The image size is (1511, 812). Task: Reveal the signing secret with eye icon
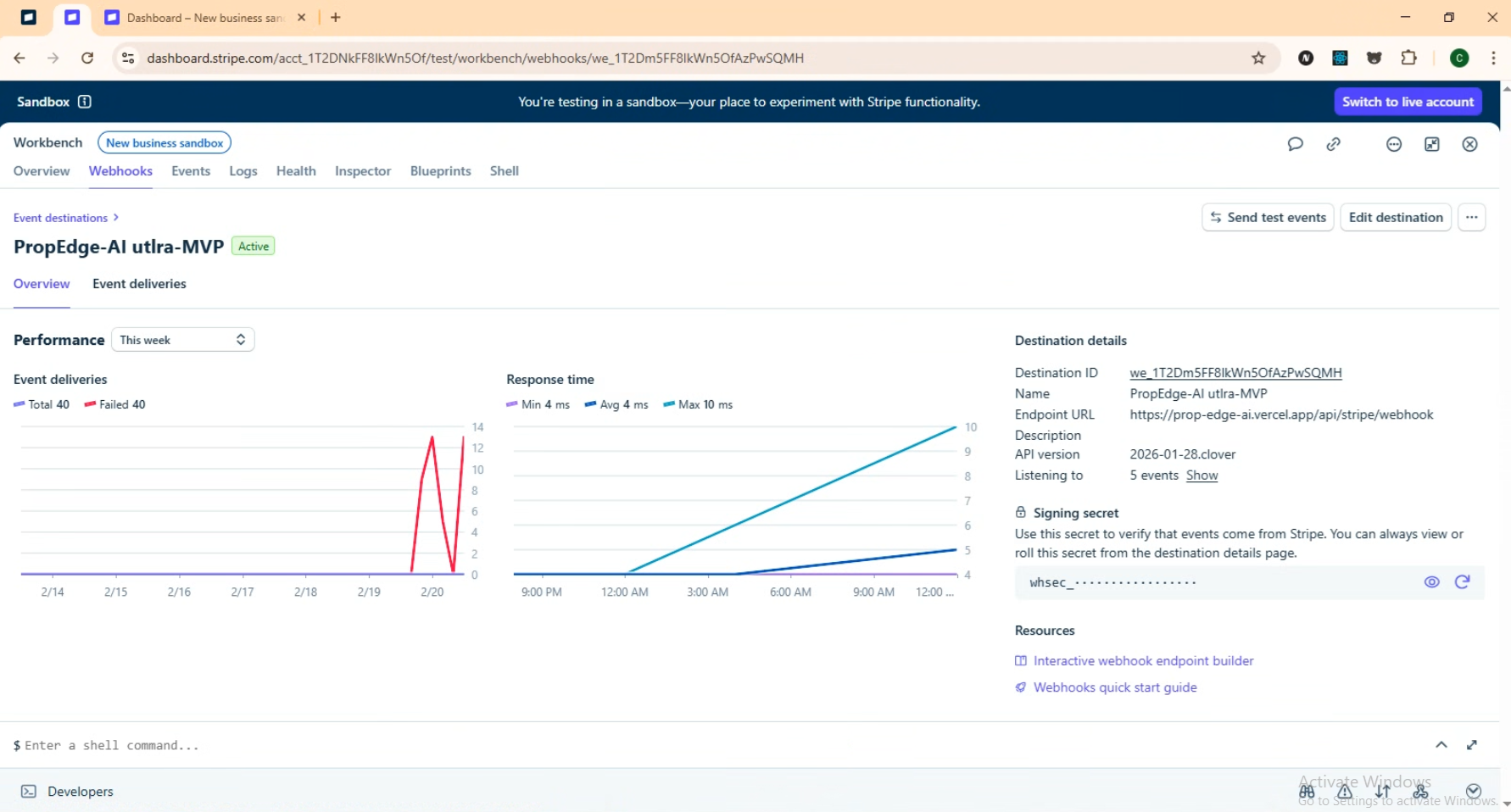coord(1431,581)
